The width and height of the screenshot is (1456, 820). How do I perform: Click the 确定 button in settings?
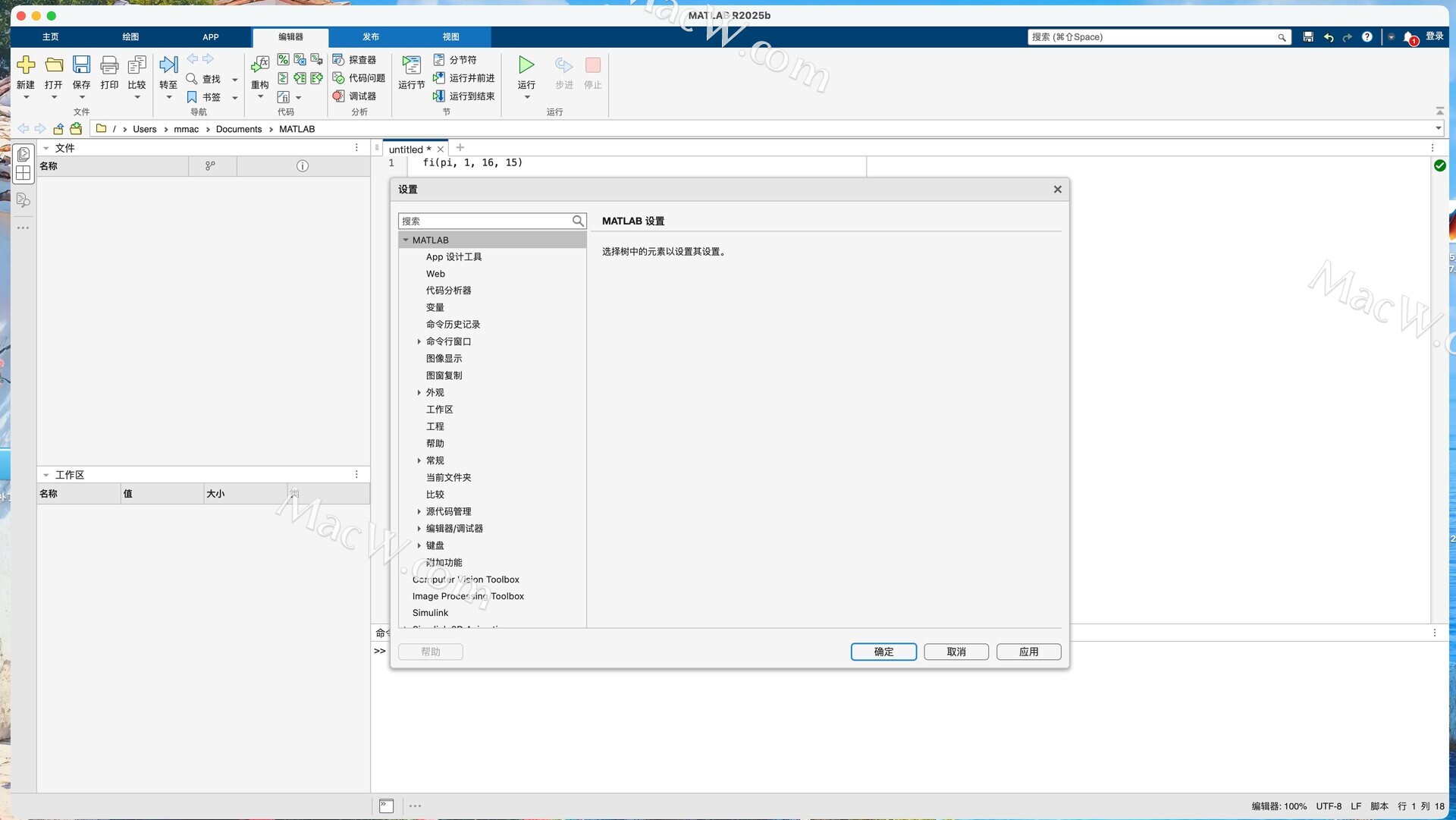pyautogui.click(x=883, y=652)
